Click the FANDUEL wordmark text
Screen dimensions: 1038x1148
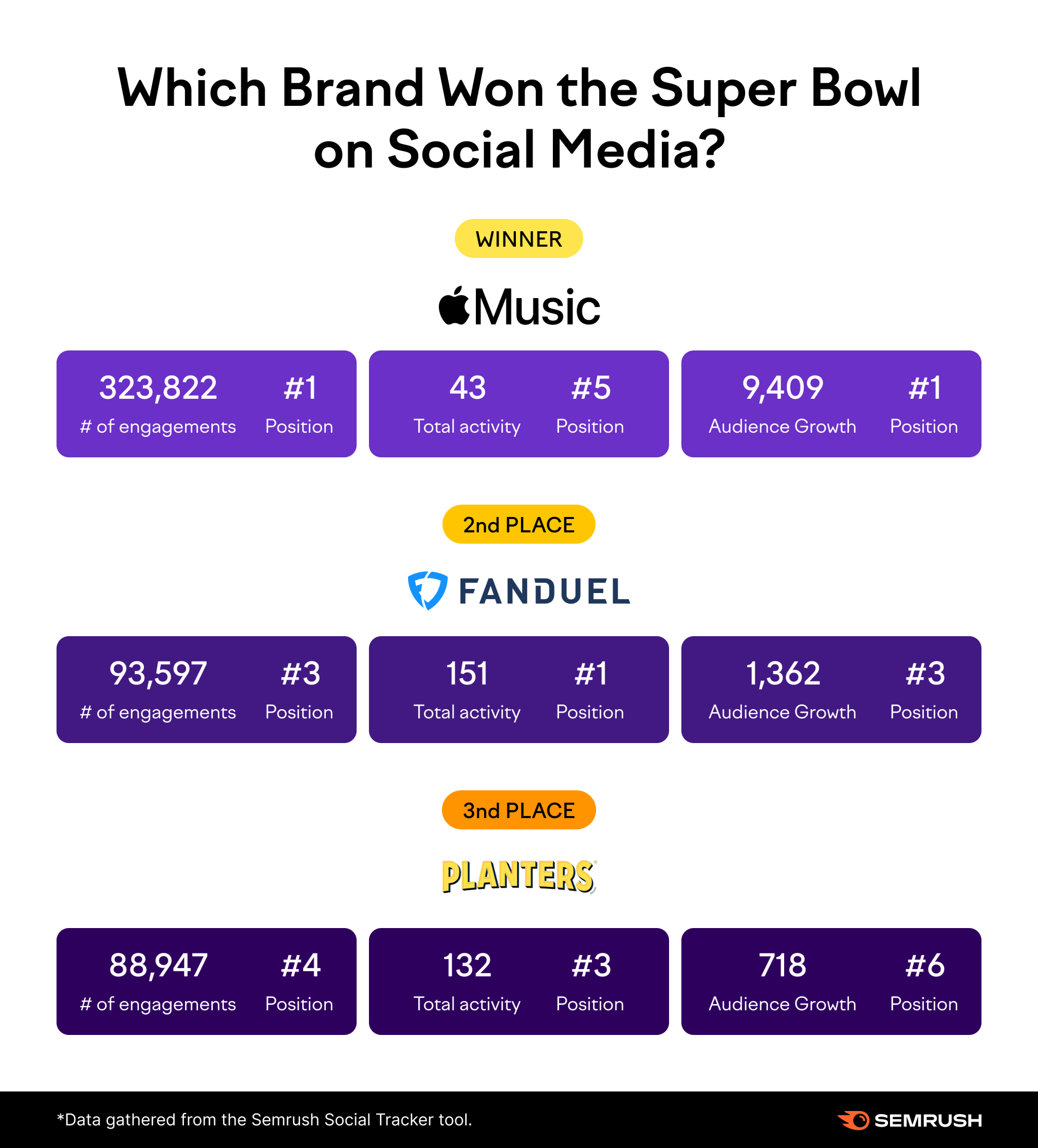click(x=544, y=591)
